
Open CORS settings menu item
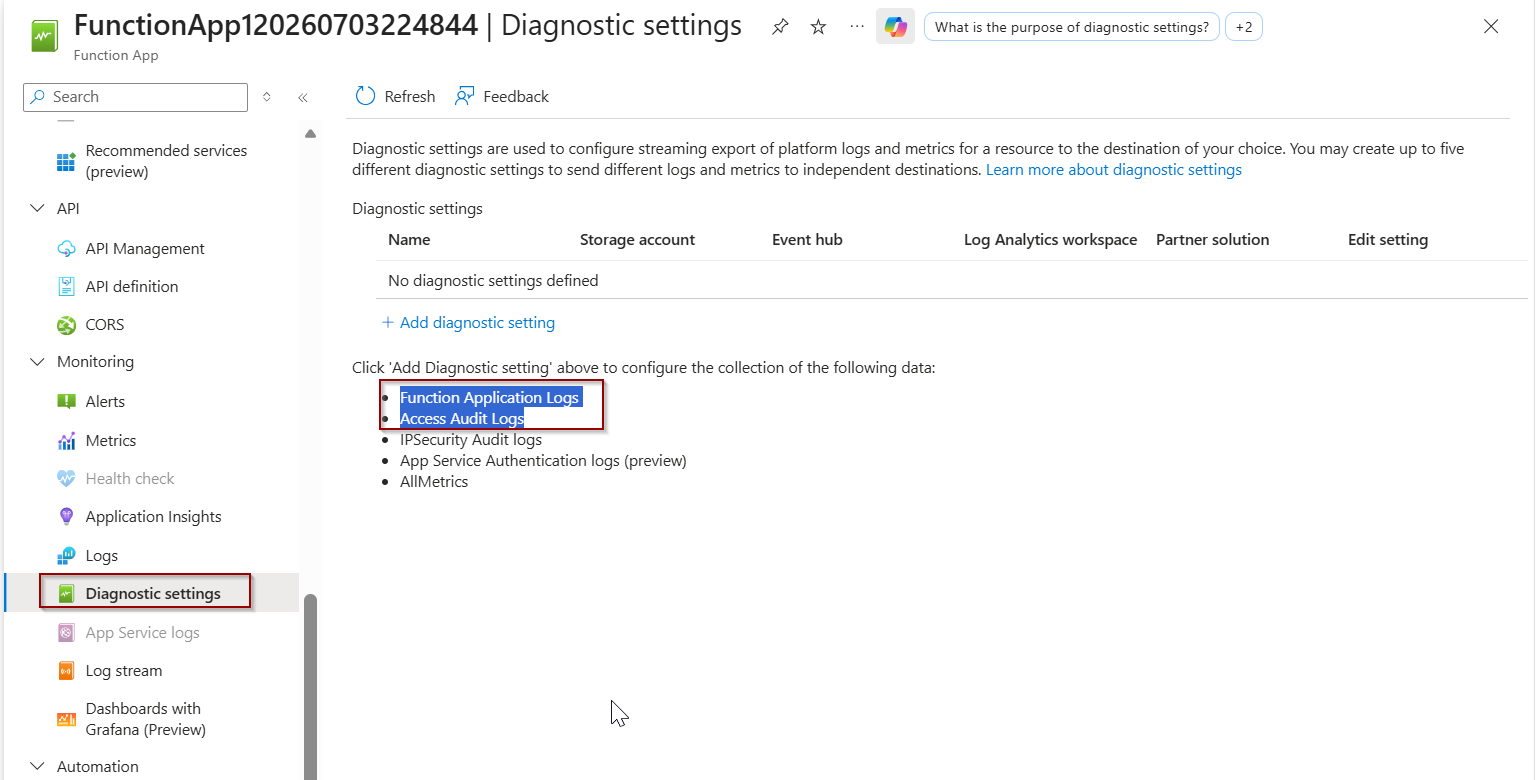[105, 325]
